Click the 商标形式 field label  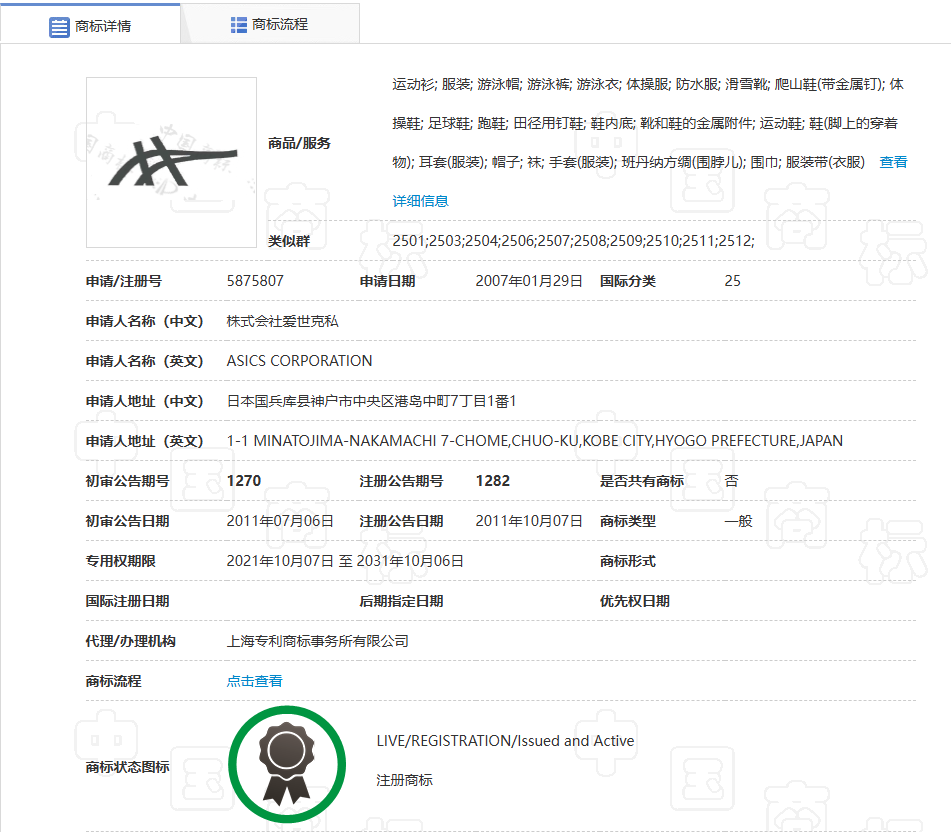(x=628, y=561)
